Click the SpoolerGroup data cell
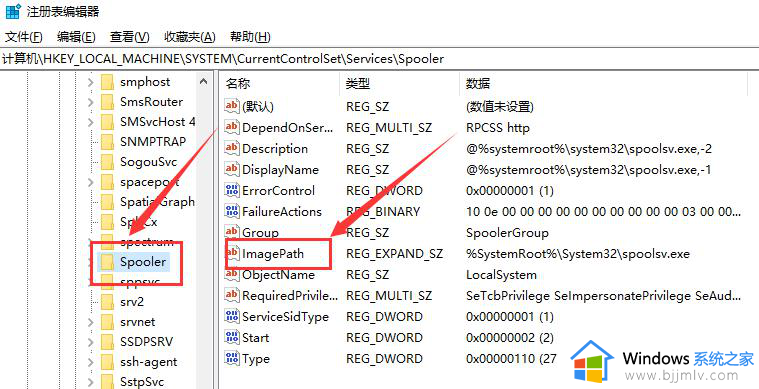Image resolution: width=759 pixels, height=389 pixels. 507,233
